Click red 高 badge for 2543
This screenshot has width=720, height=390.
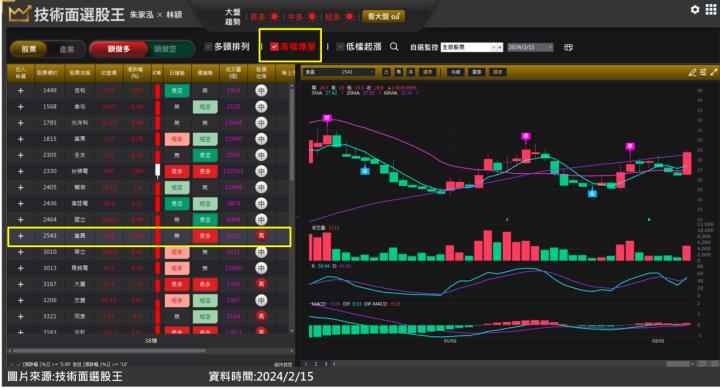tap(261, 236)
